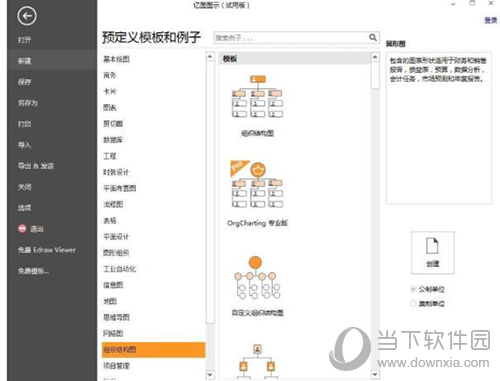Image resolution: width=500 pixels, height=381 pixels.
Task: Select 思维导图 category
Action: click(116, 317)
